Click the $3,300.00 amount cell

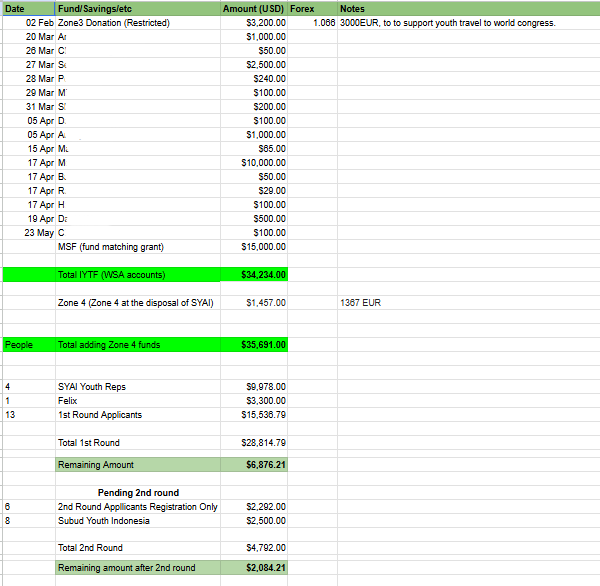(x=254, y=401)
